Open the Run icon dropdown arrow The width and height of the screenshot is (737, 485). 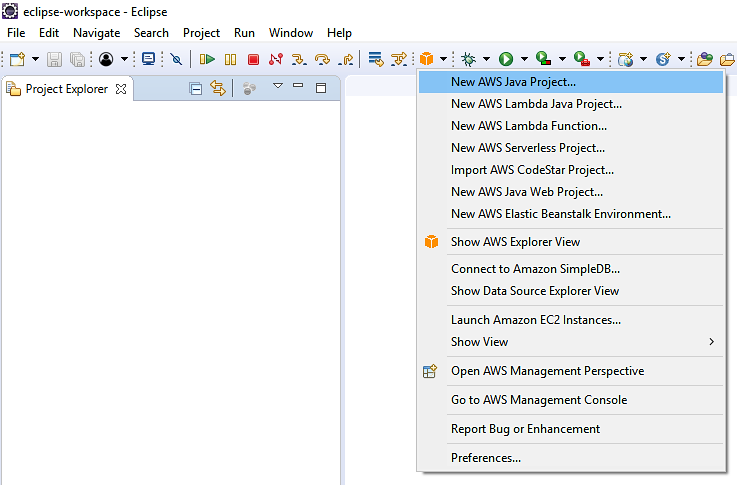click(x=524, y=59)
